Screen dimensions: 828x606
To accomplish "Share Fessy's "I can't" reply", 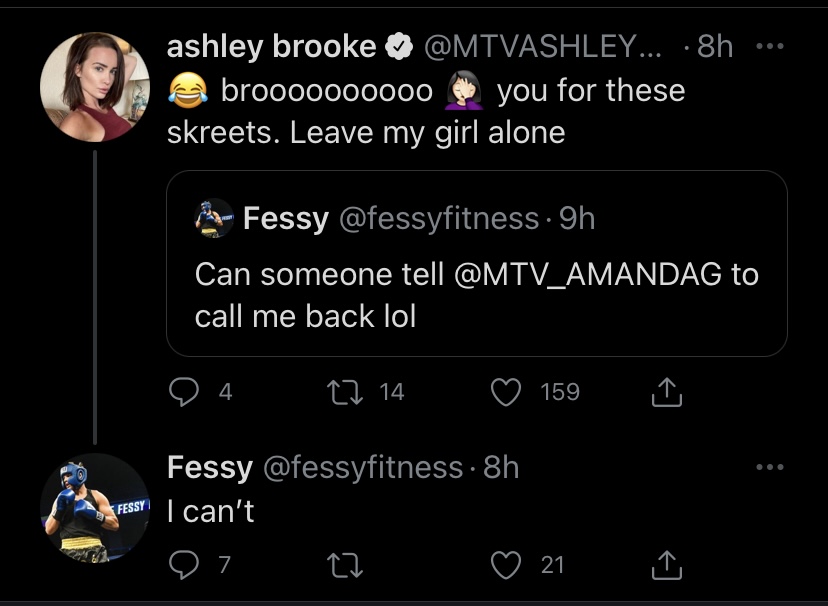I will pos(666,565).
